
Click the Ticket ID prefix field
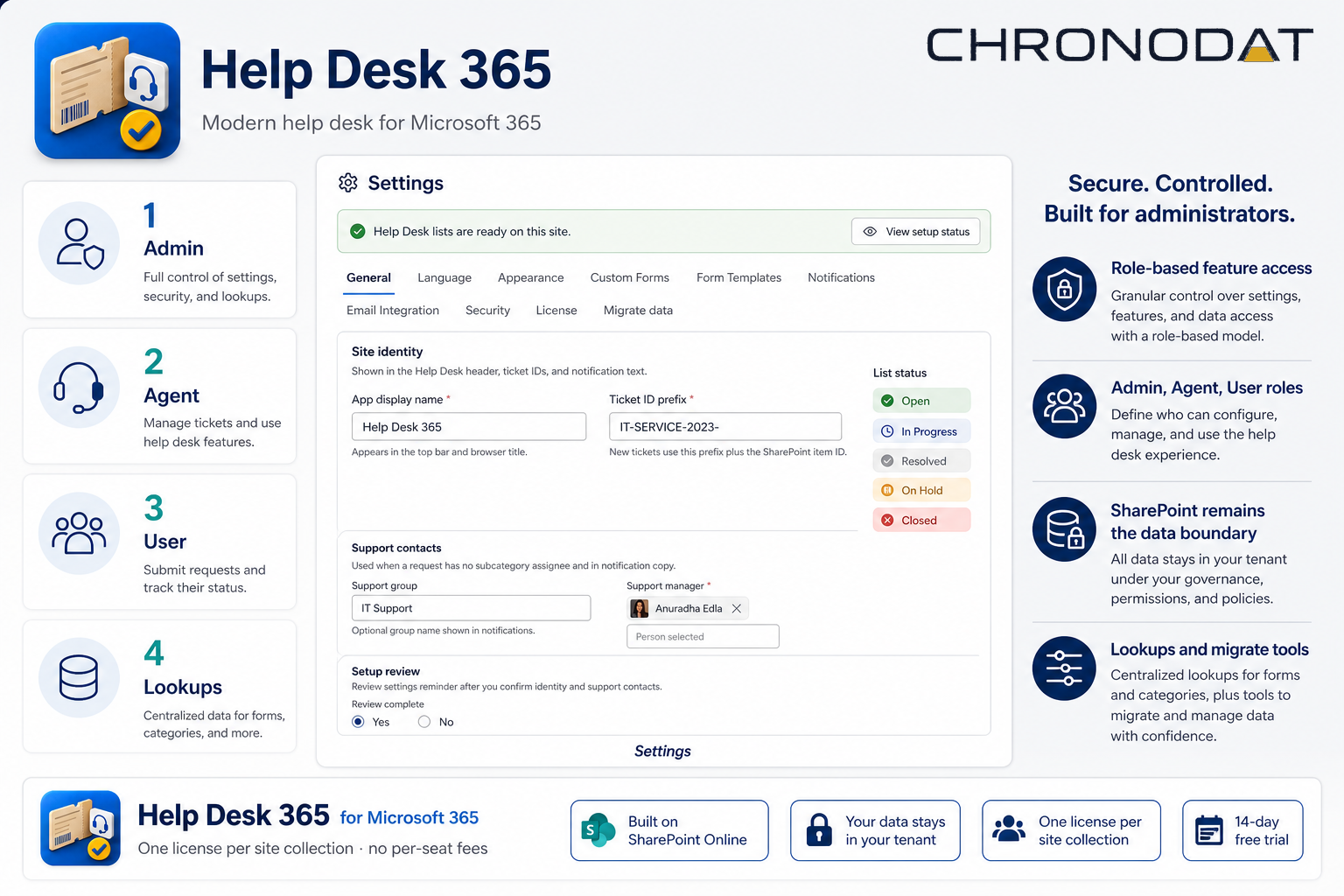pyautogui.click(x=725, y=427)
